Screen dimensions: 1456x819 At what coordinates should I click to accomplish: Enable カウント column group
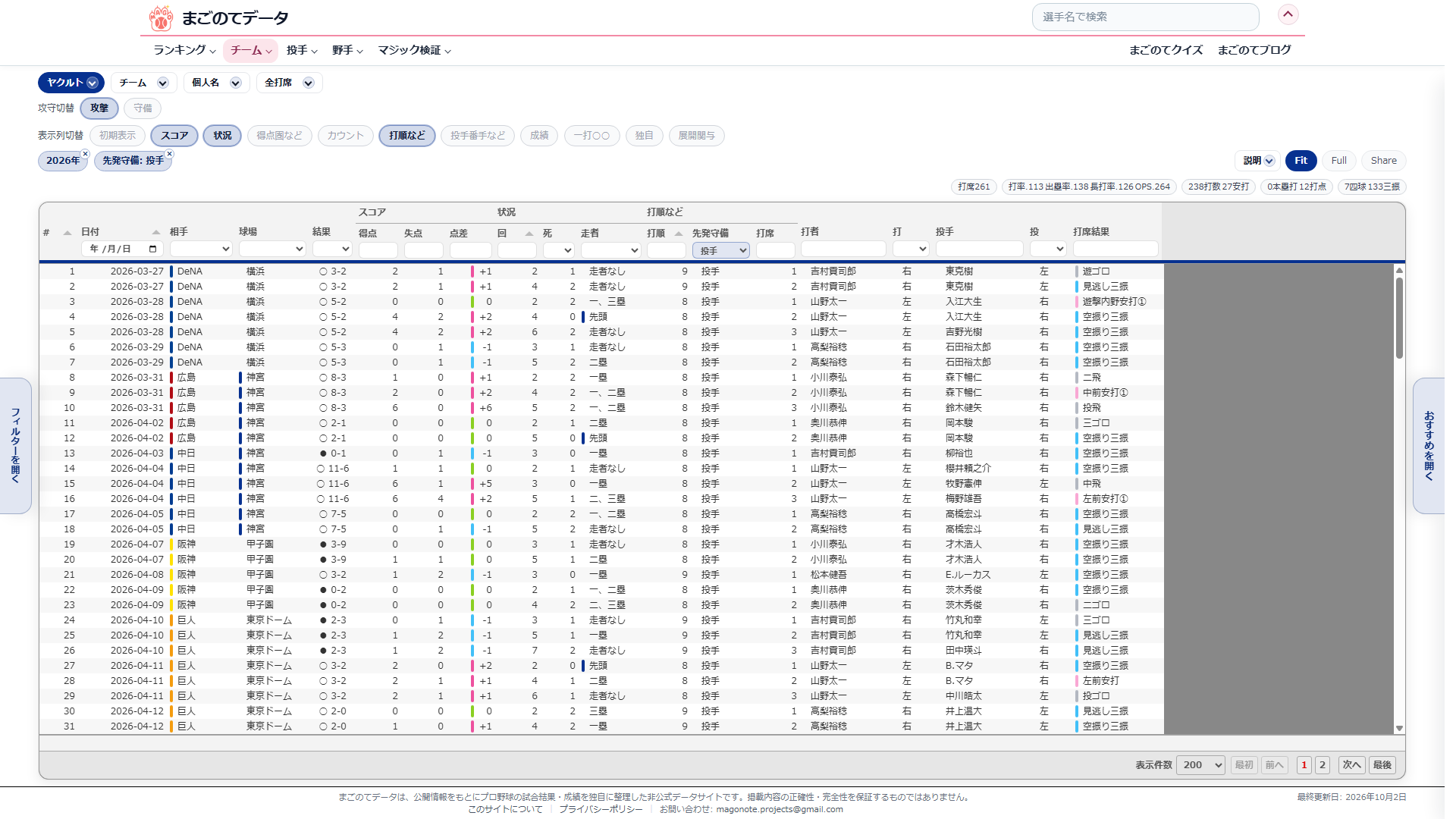click(346, 136)
